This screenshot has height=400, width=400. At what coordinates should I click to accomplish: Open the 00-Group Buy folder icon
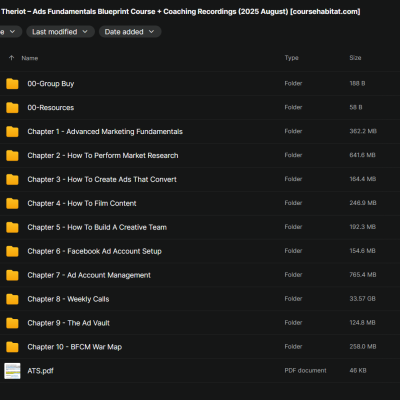click(12, 84)
